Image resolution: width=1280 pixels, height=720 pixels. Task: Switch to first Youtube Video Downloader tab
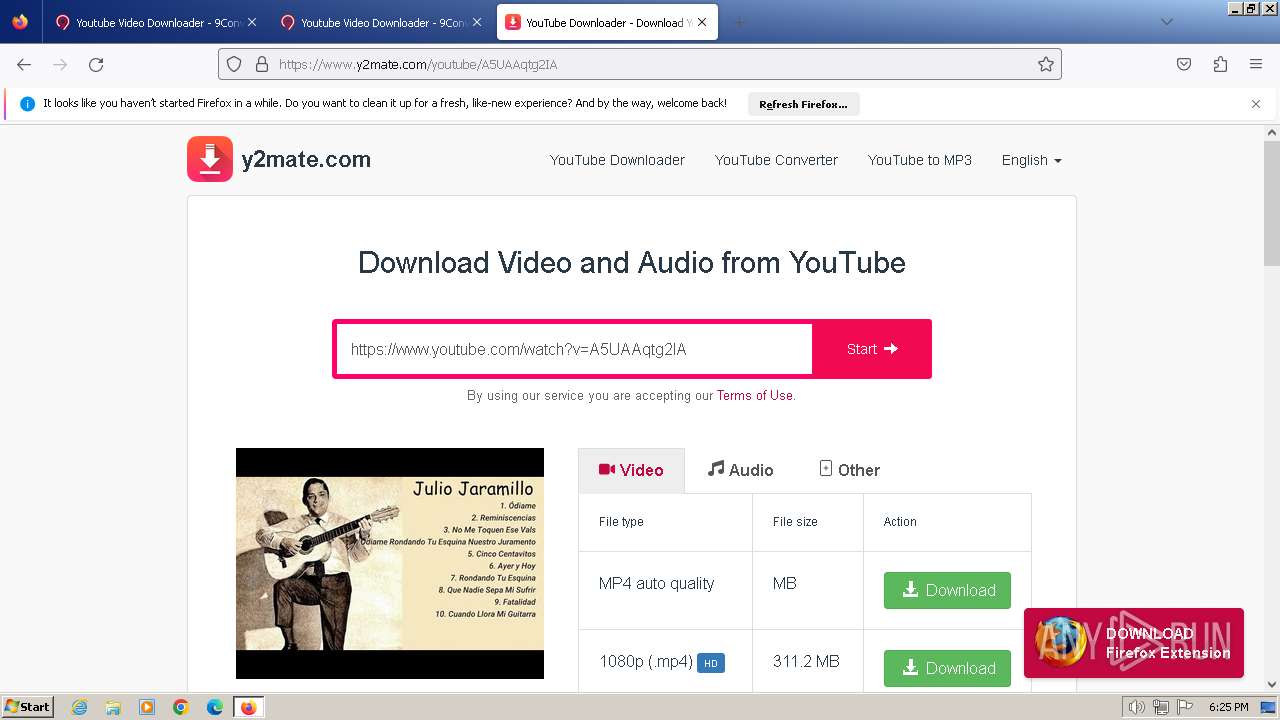156,22
